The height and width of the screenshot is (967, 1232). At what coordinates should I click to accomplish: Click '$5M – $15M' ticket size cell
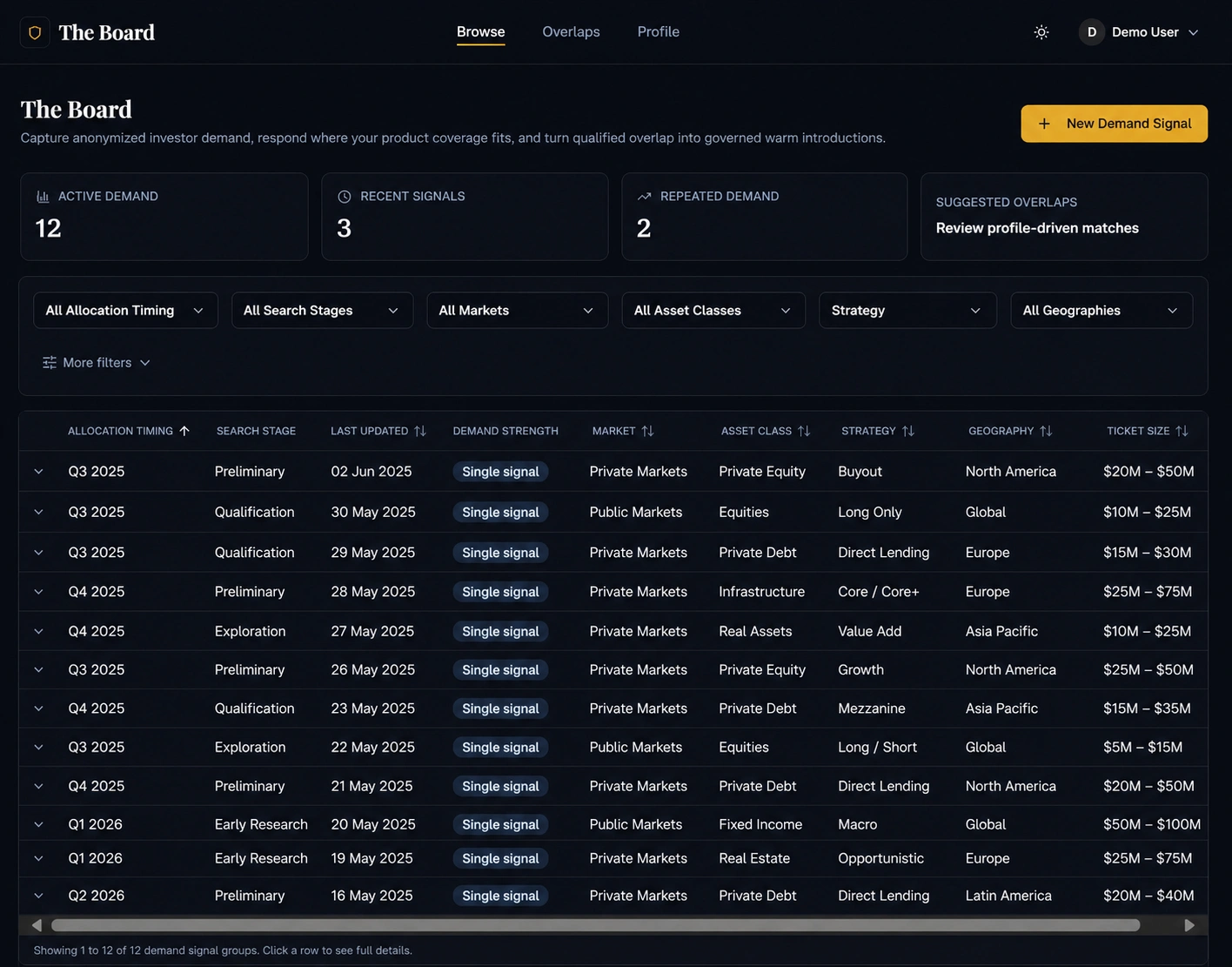click(x=1143, y=747)
